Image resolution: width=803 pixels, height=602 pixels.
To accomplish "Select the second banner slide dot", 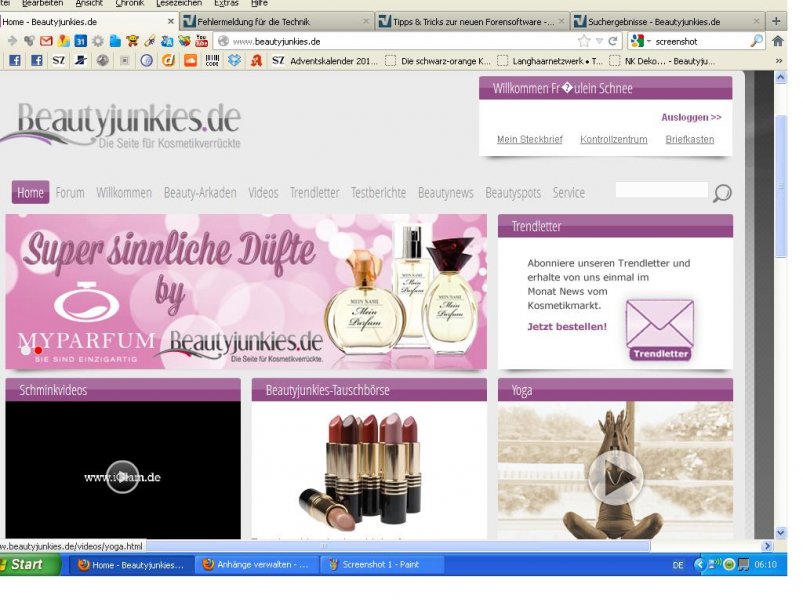I will click(39, 350).
